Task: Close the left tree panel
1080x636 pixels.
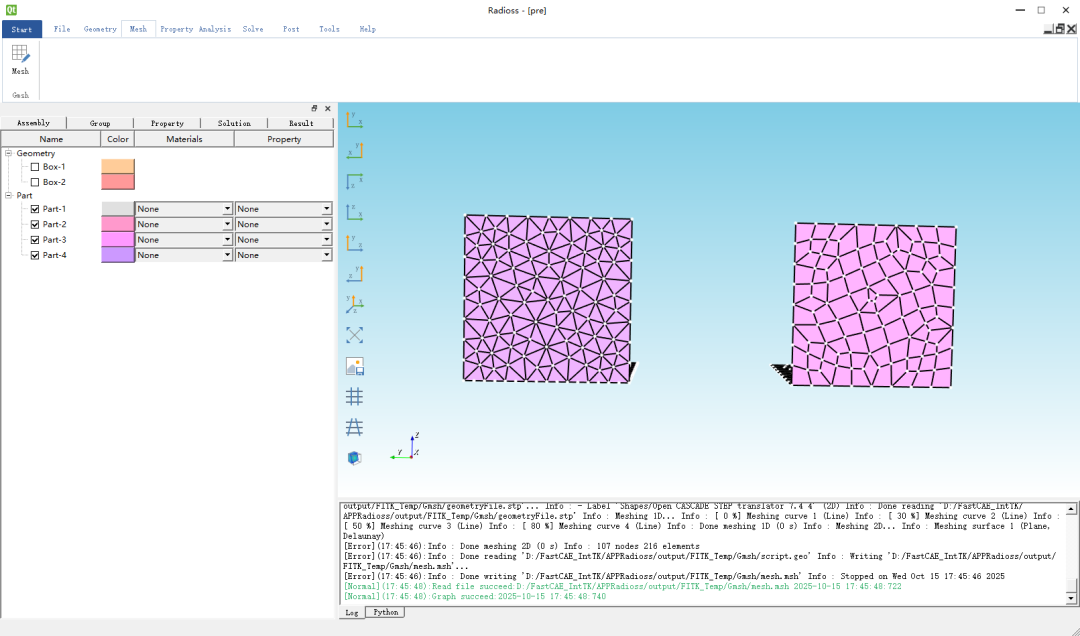Action: tap(328, 108)
